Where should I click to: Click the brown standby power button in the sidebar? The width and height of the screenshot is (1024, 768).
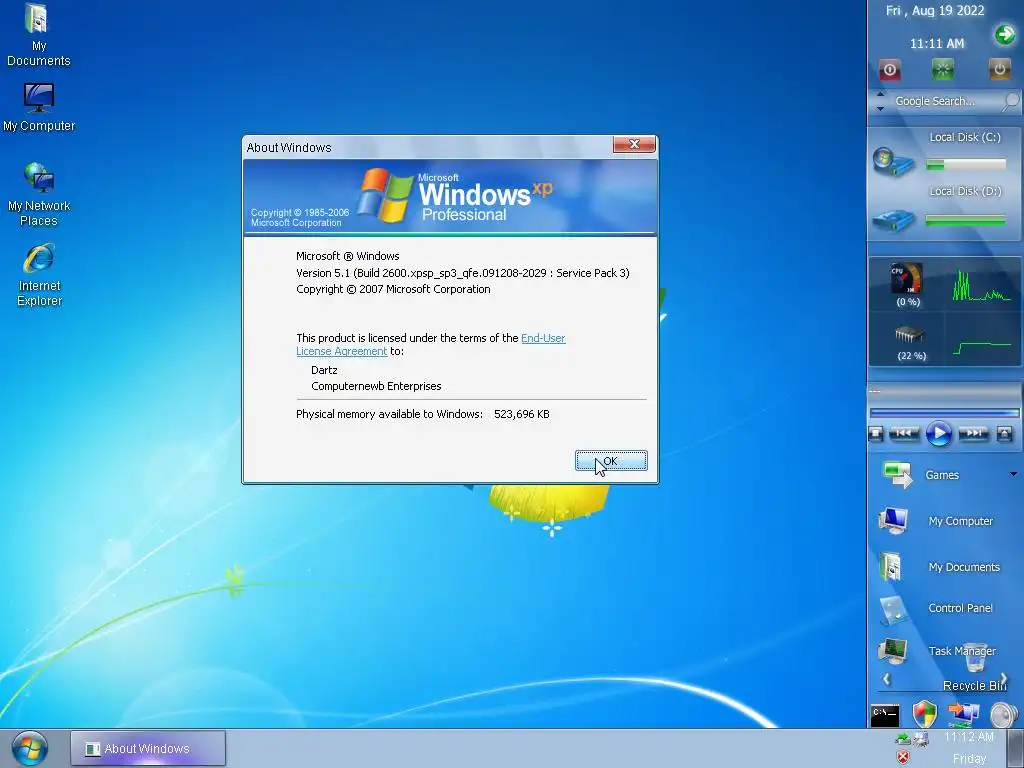[999, 69]
